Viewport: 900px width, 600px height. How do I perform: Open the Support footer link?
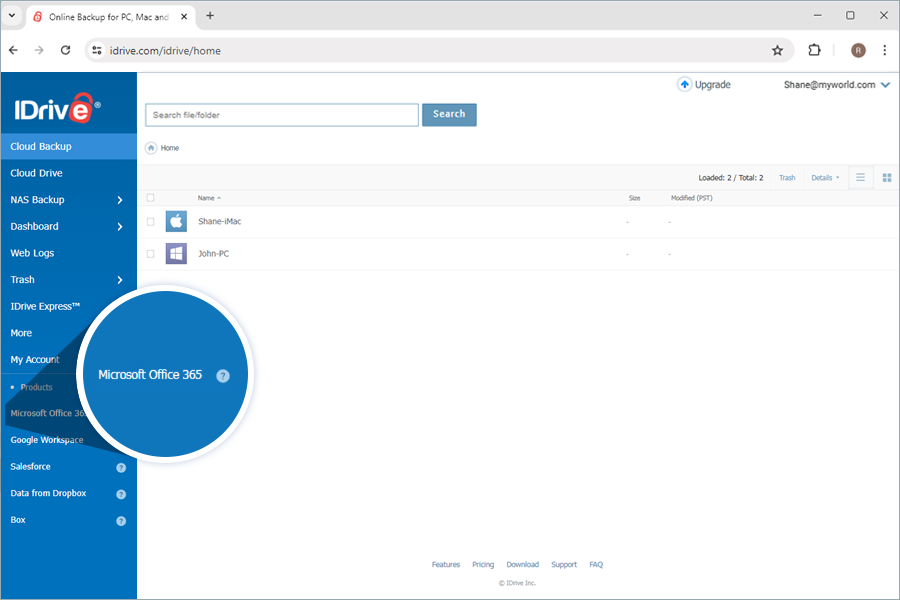tap(564, 564)
